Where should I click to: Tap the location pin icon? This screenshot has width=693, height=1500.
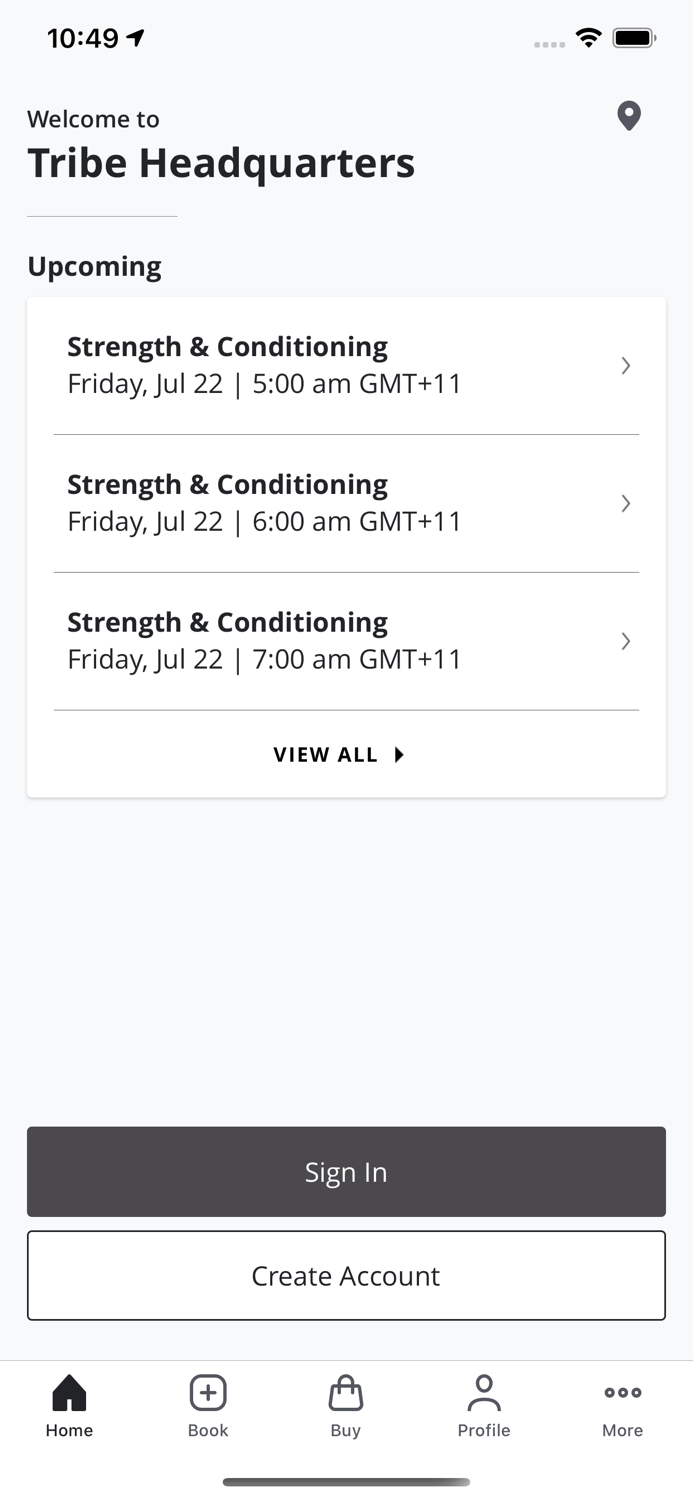(x=628, y=116)
